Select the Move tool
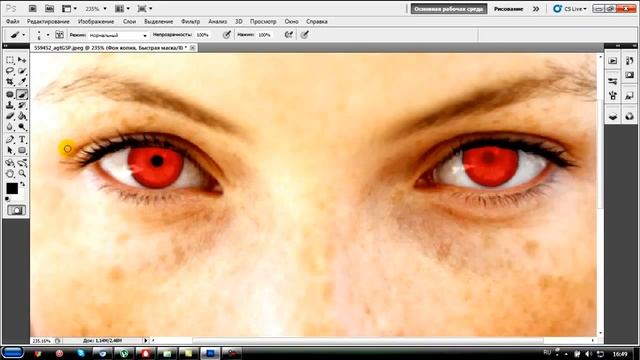 click(x=22, y=60)
